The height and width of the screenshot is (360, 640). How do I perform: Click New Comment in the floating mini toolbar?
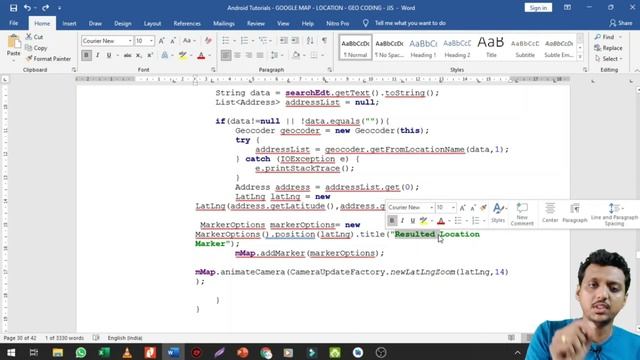[522, 214]
